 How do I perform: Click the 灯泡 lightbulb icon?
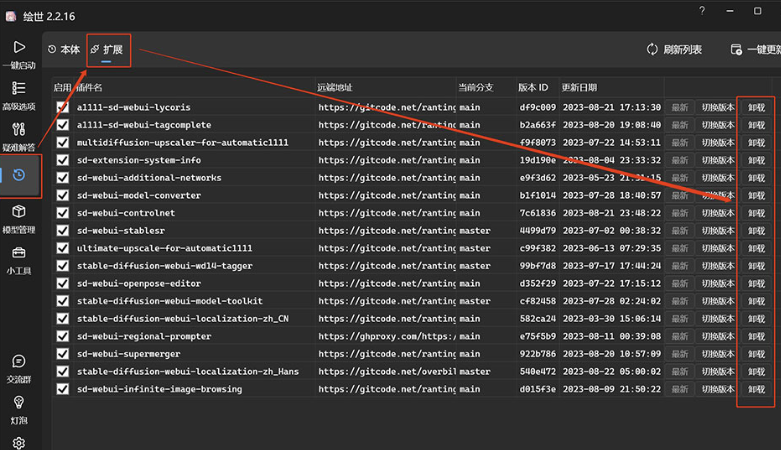[19, 402]
